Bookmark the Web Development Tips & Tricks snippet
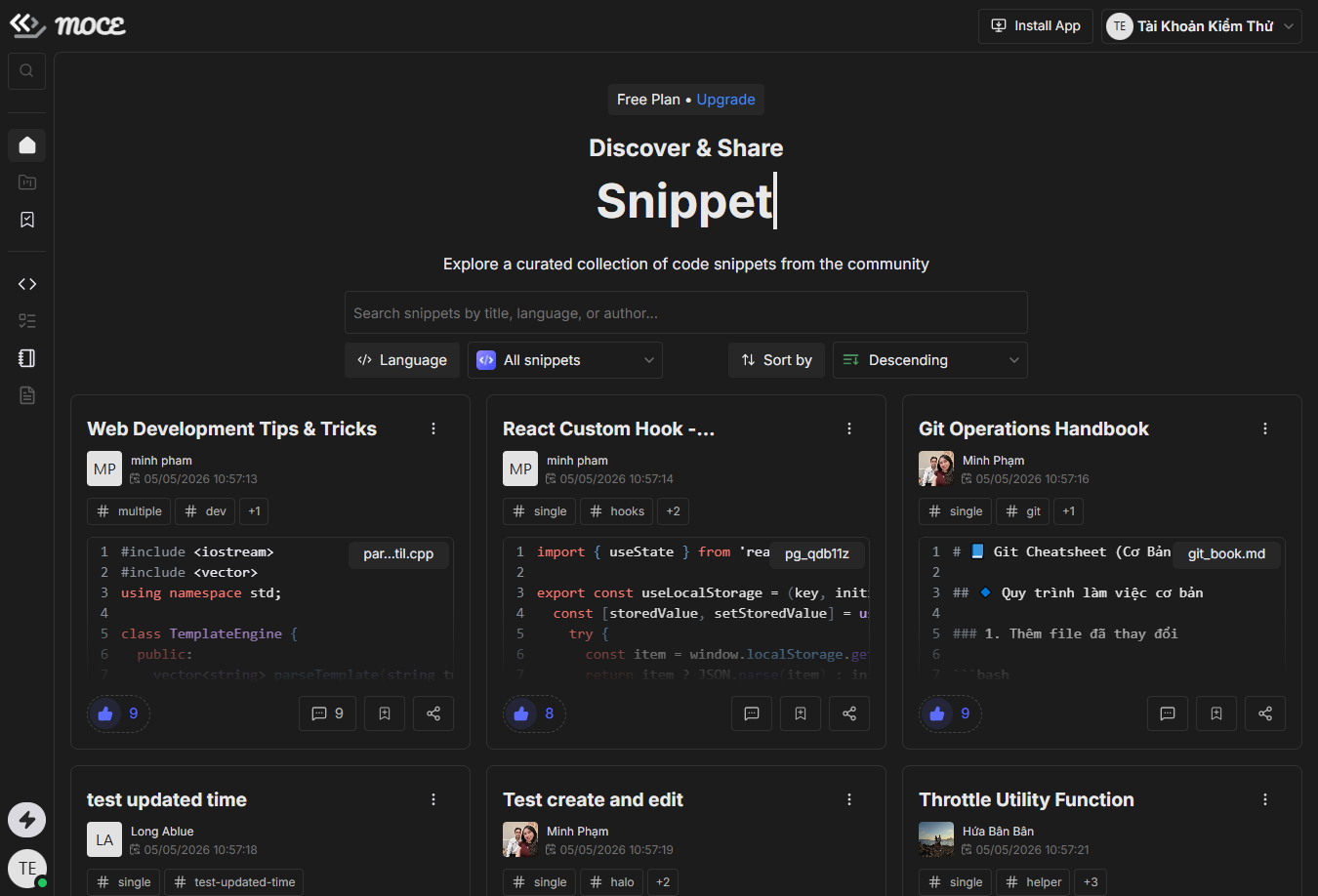The image size is (1318, 896). pos(385,713)
